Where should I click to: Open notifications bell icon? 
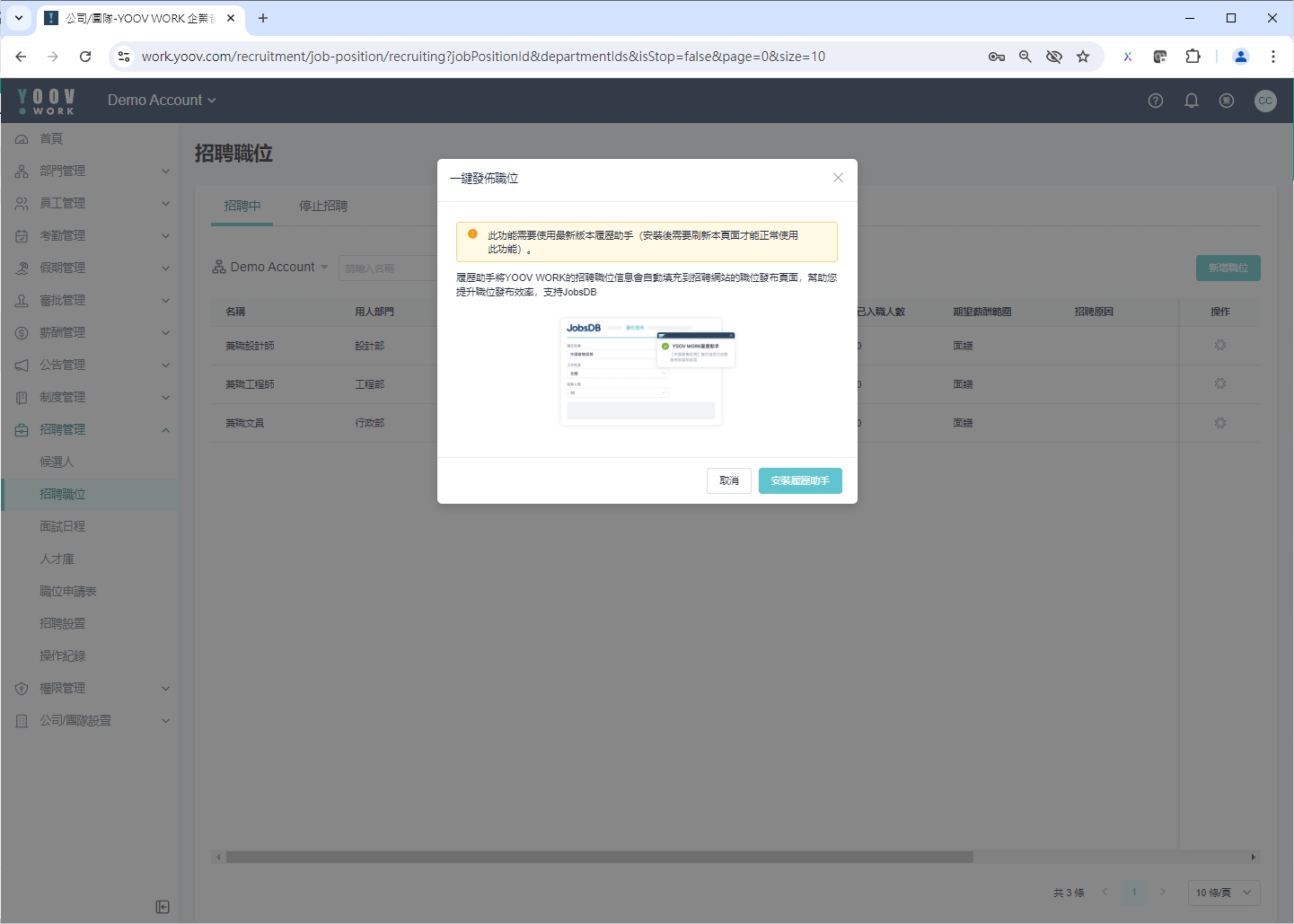[x=1192, y=101]
